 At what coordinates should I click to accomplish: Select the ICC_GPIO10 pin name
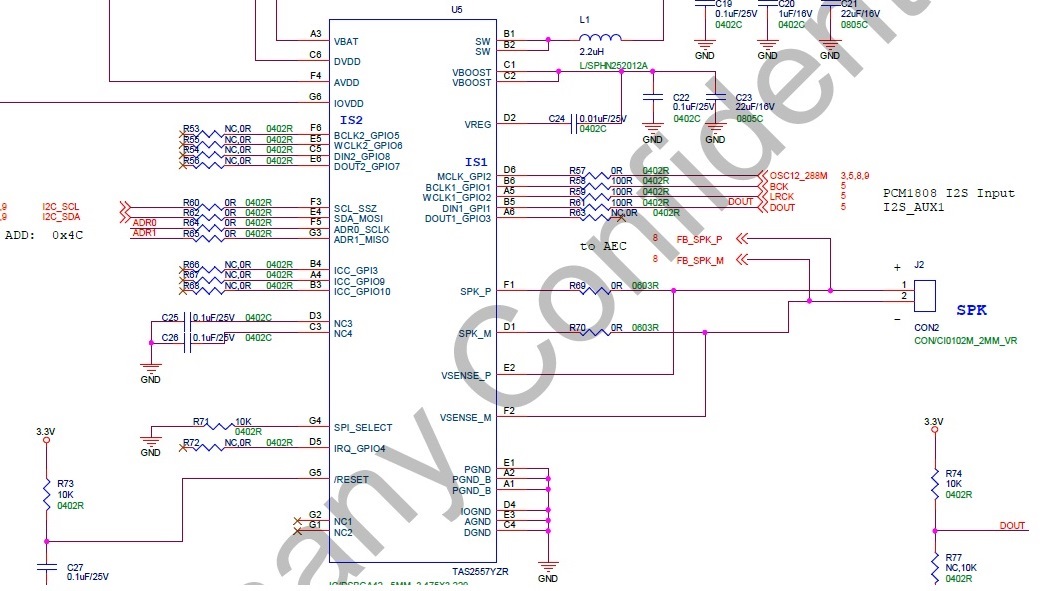pos(362,292)
